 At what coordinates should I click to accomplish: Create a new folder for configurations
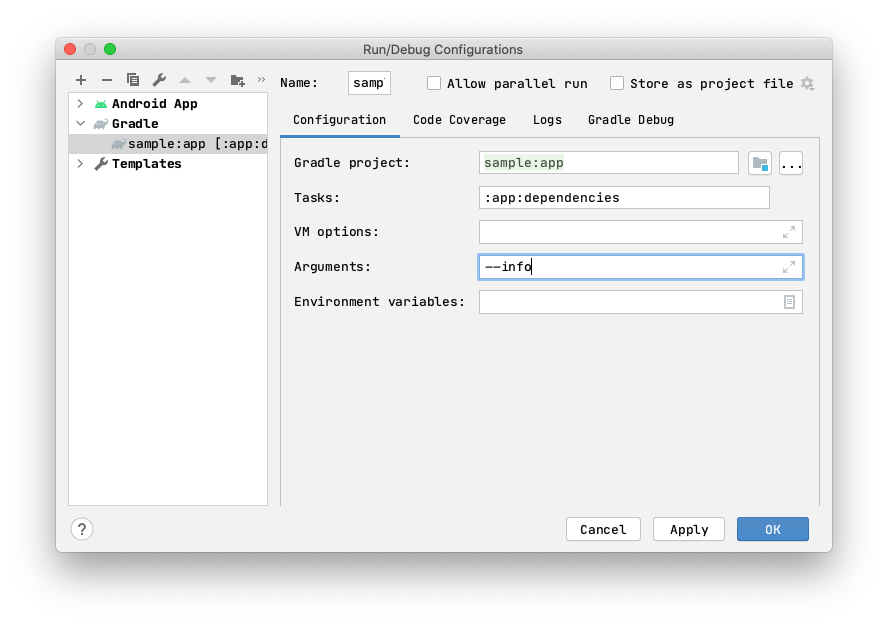coord(236,80)
